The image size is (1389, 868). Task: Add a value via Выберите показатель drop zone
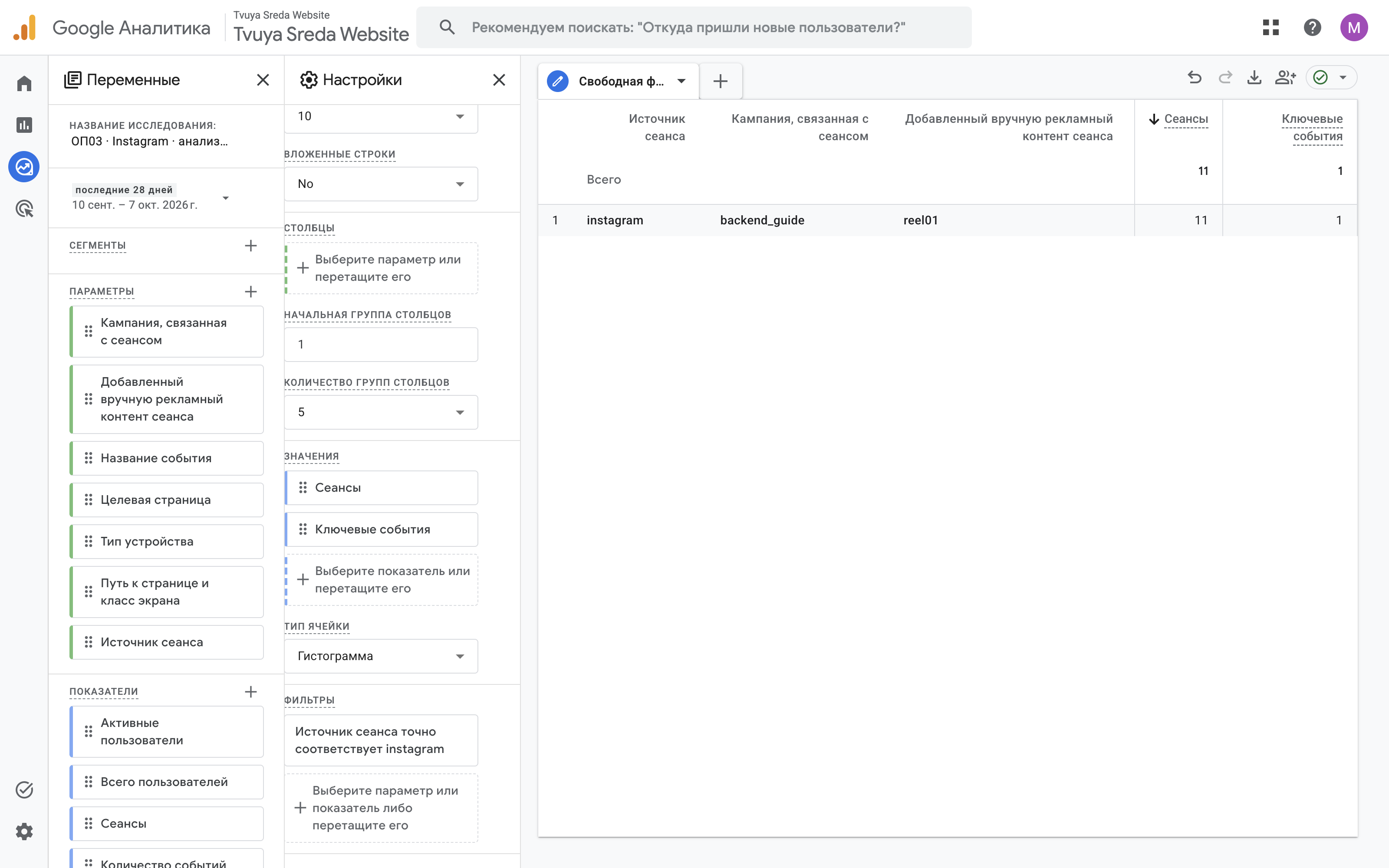click(381, 580)
